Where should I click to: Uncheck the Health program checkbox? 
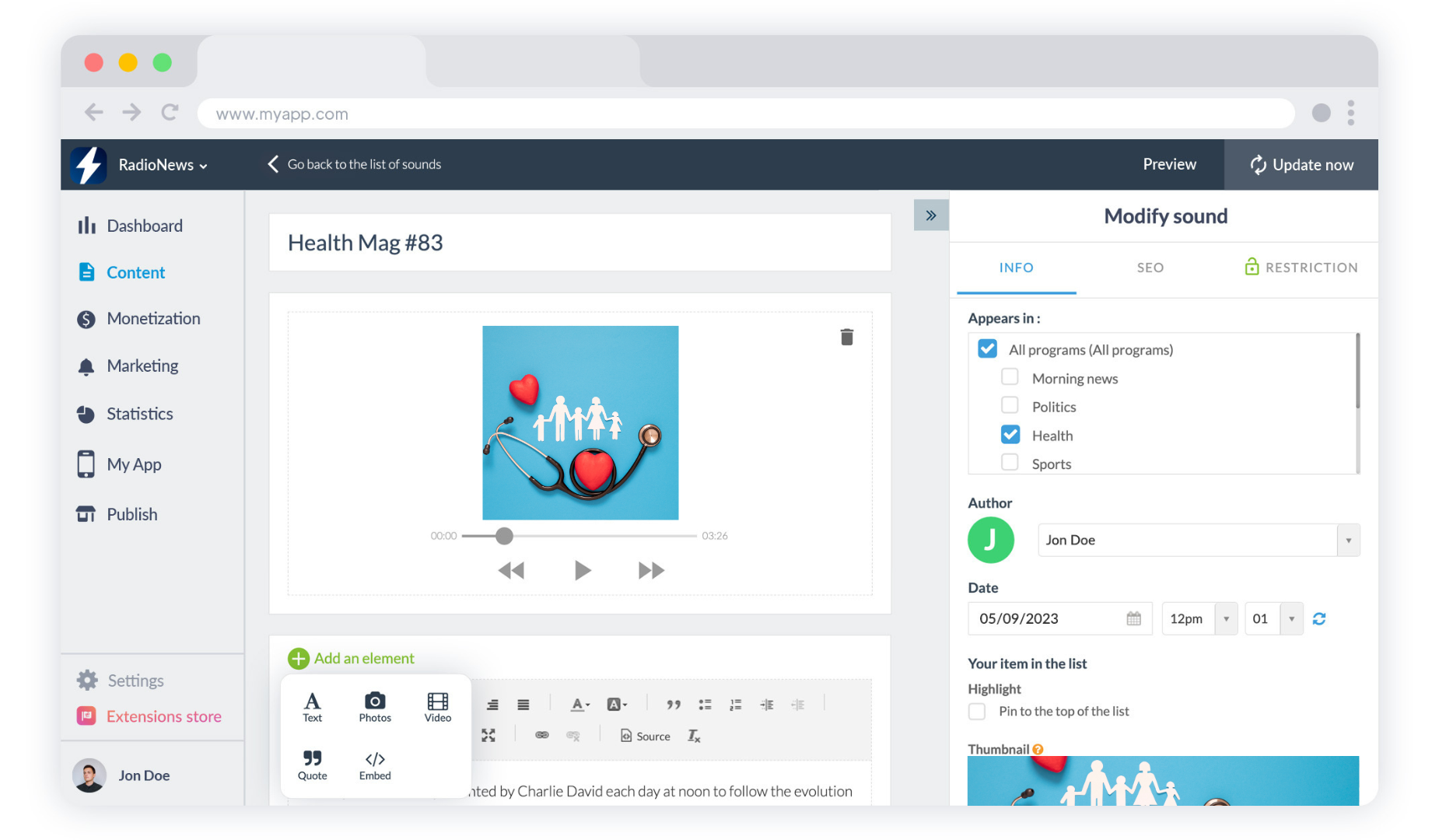click(1010, 435)
